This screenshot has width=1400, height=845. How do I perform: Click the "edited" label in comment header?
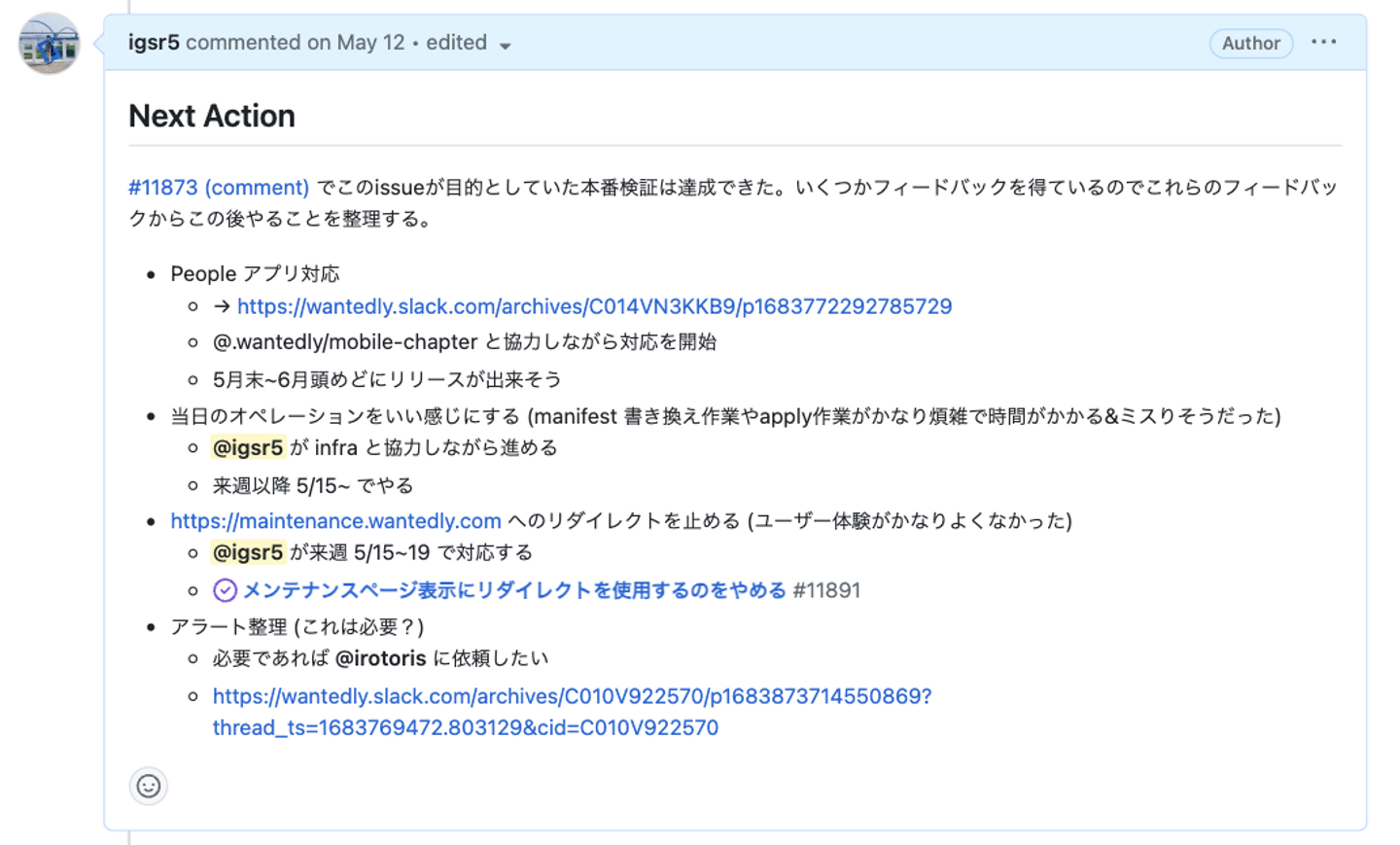(456, 43)
